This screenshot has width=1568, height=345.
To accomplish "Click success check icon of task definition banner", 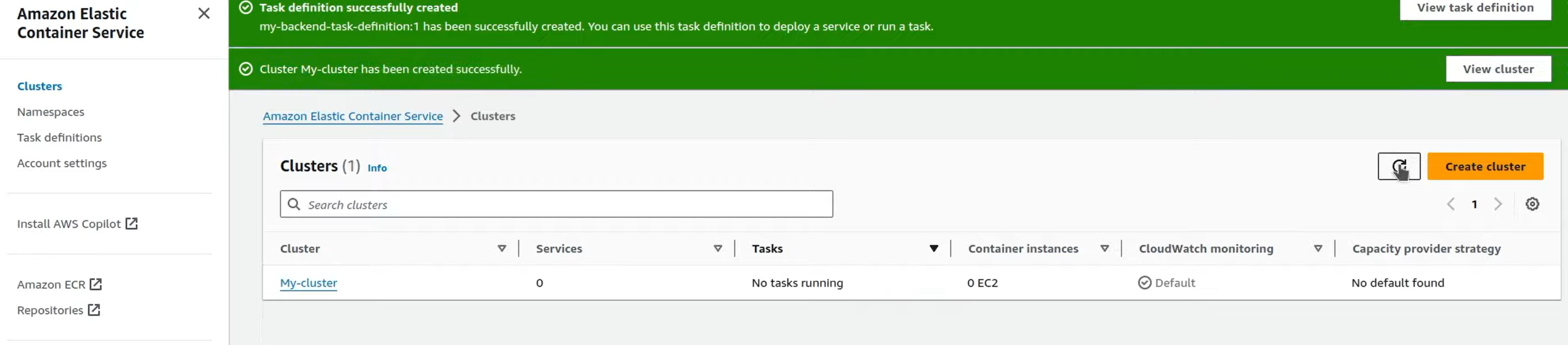I will [246, 7].
